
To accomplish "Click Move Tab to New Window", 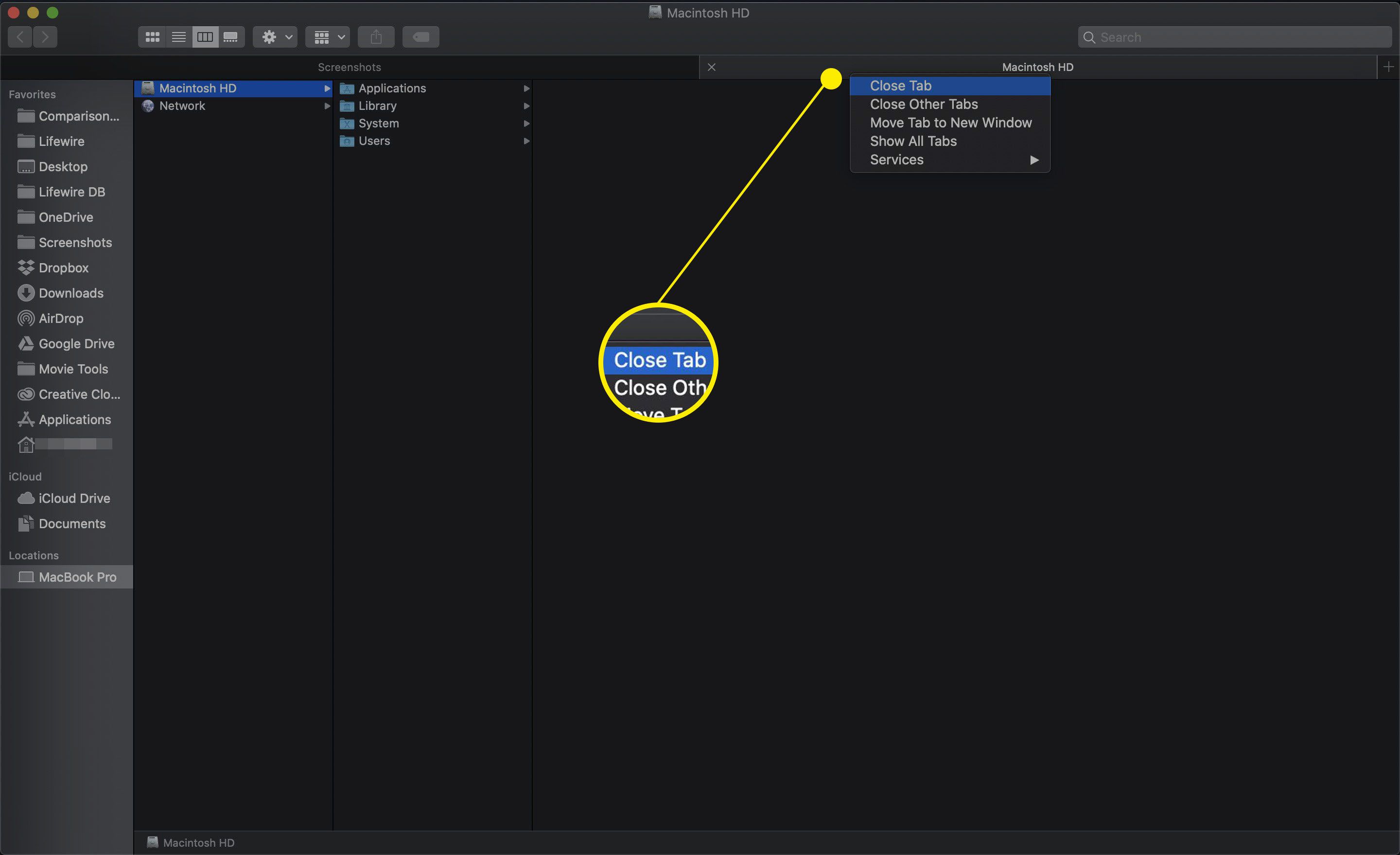I will (951, 122).
